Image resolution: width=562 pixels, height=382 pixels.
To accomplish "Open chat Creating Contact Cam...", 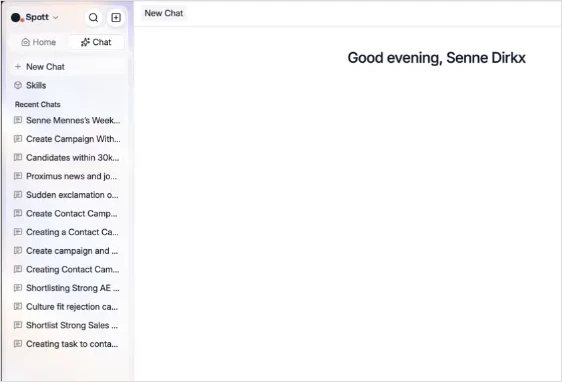I will pos(69,269).
